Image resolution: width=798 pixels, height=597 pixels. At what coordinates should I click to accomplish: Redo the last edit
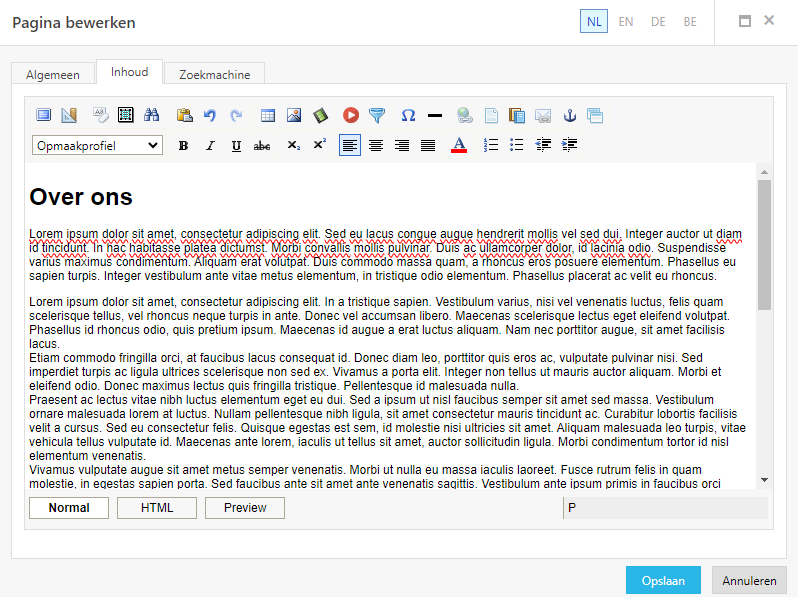pos(236,115)
